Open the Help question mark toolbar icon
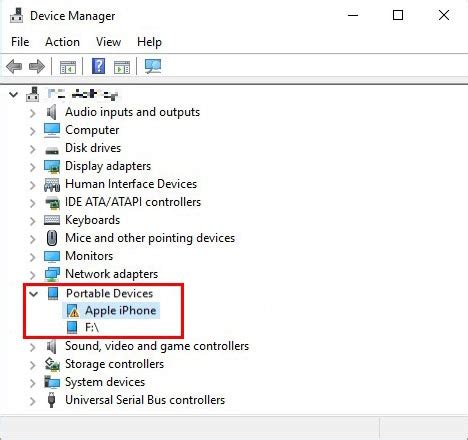Image resolution: width=468 pixels, height=440 pixels. click(99, 66)
